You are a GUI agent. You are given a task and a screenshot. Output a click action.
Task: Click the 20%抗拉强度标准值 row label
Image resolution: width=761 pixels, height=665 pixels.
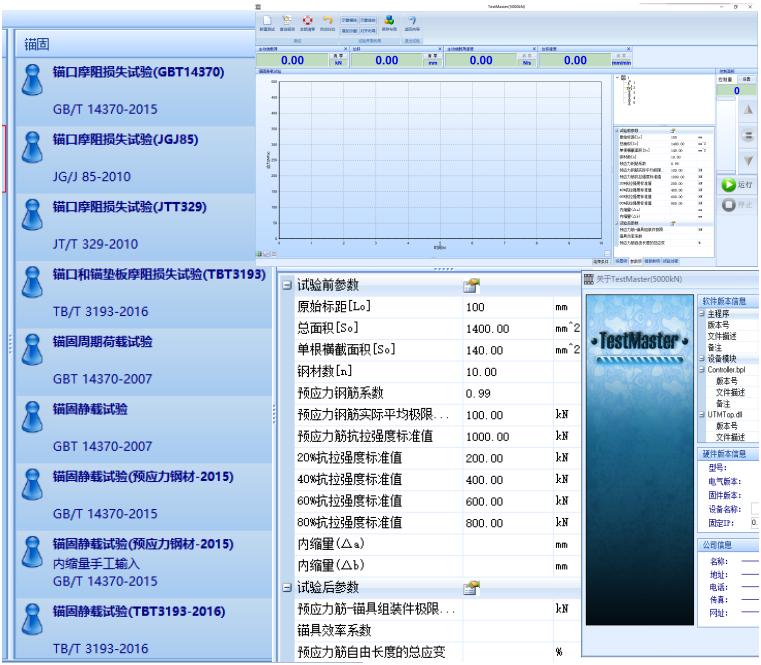(x=349, y=458)
